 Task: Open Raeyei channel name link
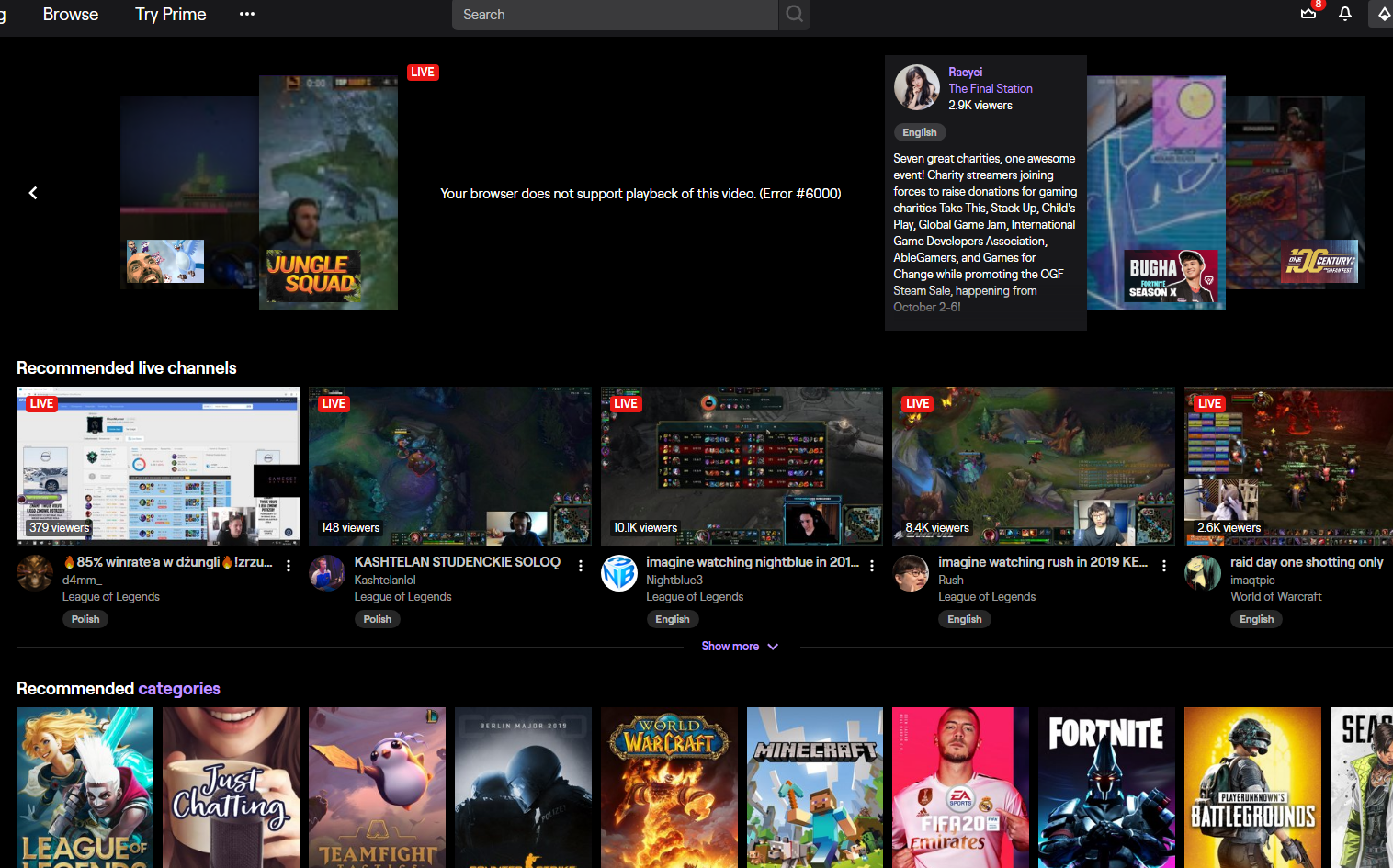click(x=966, y=72)
